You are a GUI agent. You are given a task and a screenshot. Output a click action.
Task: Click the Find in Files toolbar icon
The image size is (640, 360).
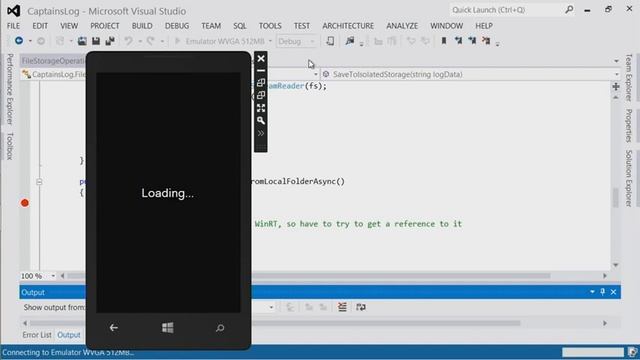pos(350,41)
